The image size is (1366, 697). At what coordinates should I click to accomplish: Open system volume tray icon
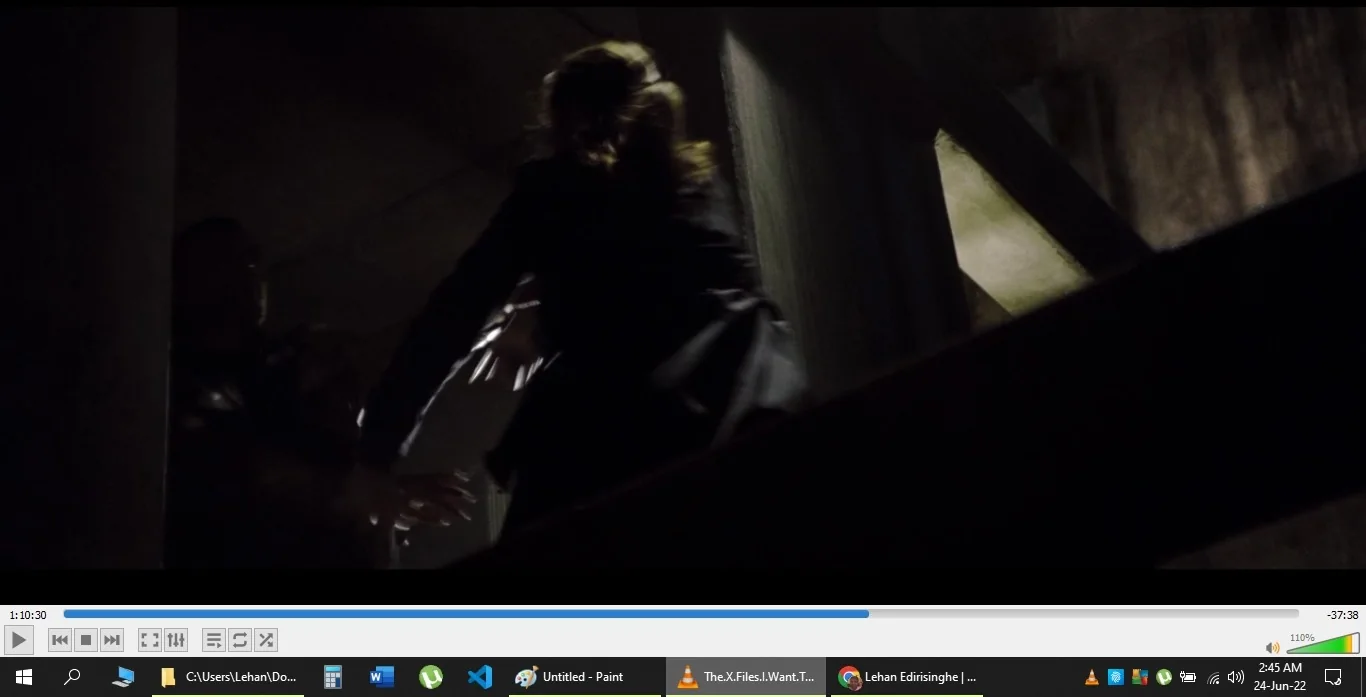click(1236, 677)
